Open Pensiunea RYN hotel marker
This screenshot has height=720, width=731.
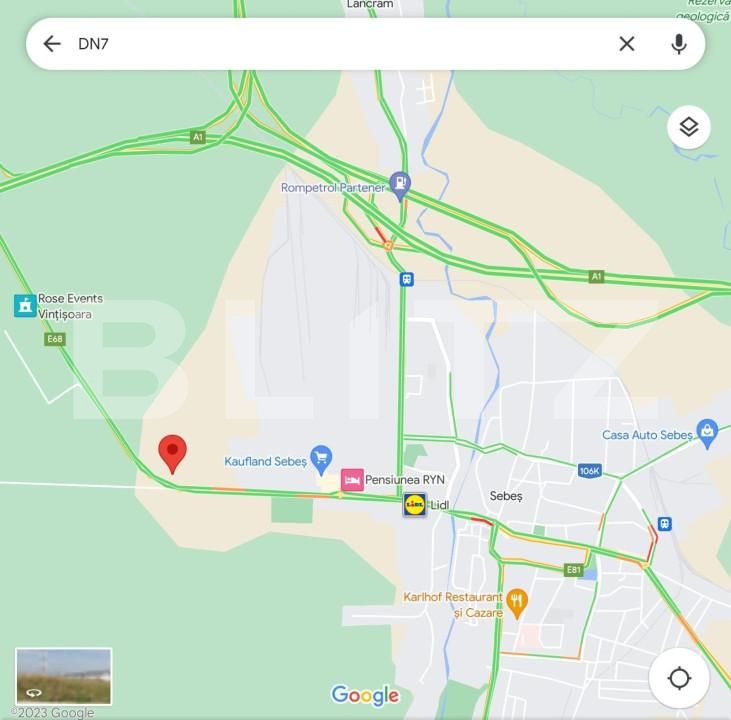pos(352,480)
